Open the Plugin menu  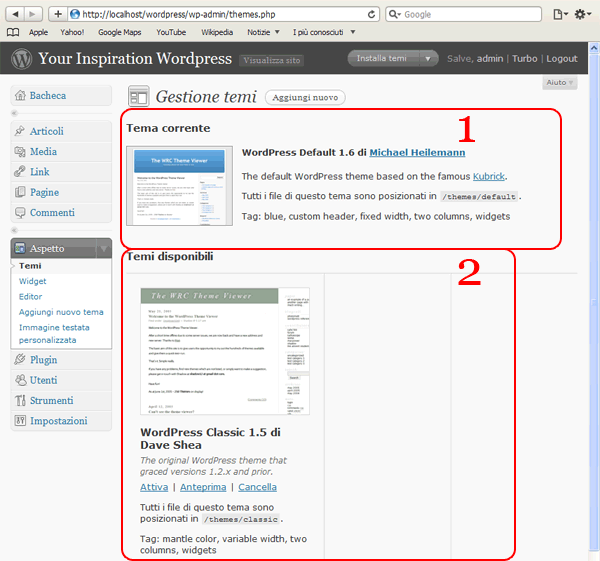[61, 360]
